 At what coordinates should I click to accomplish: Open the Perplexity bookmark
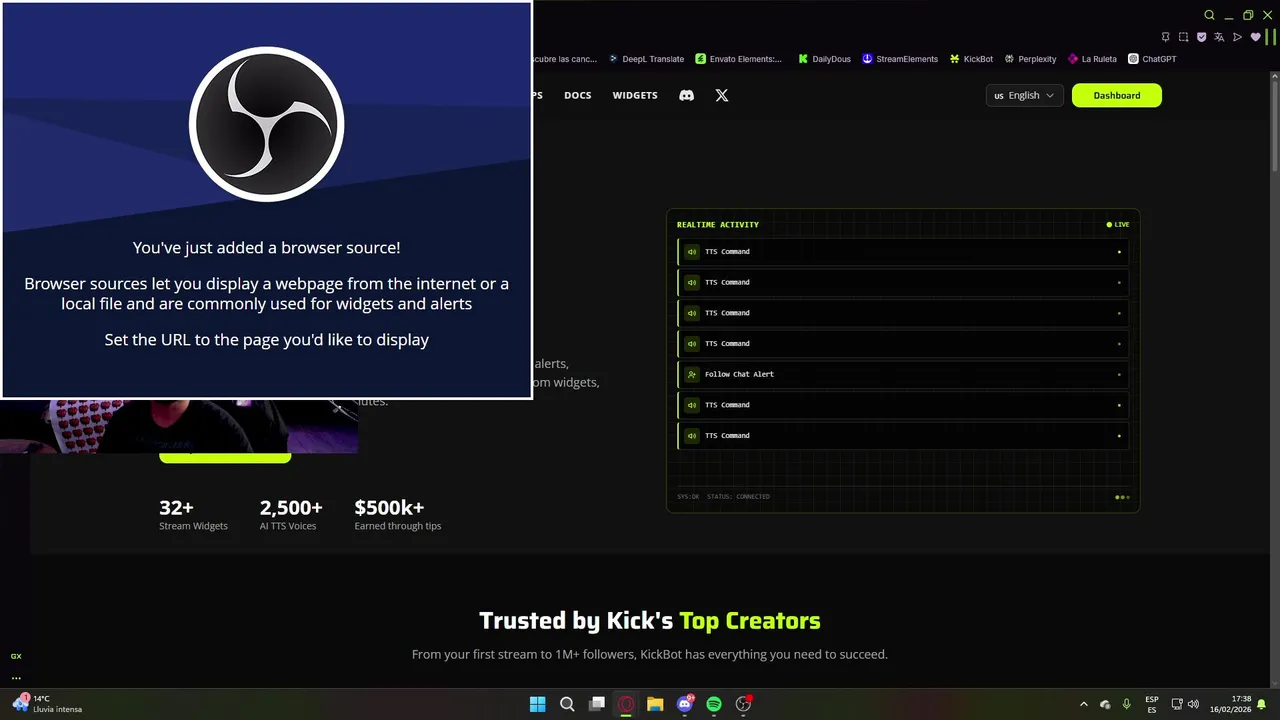pyautogui.click(x=1030, y=59)
